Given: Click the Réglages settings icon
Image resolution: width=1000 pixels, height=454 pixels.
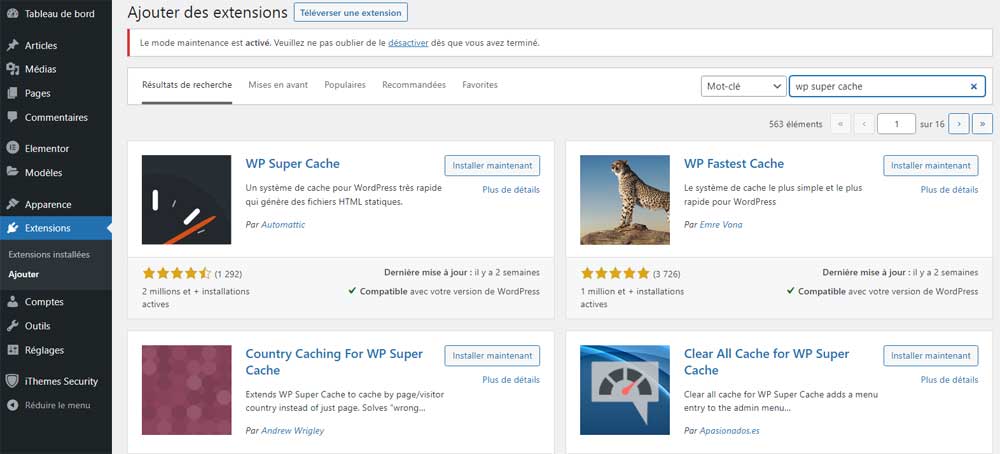Looking at the screenshot, I should click(12, 350).
